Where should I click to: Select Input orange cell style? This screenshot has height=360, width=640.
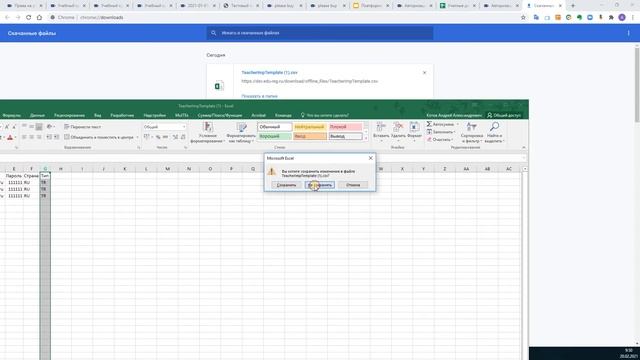[310, 136]
